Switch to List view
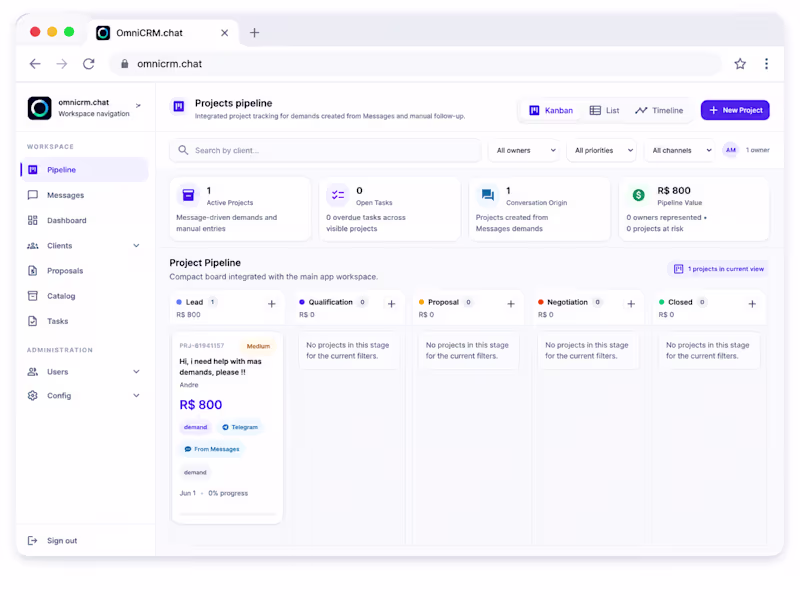 [604, 110]
